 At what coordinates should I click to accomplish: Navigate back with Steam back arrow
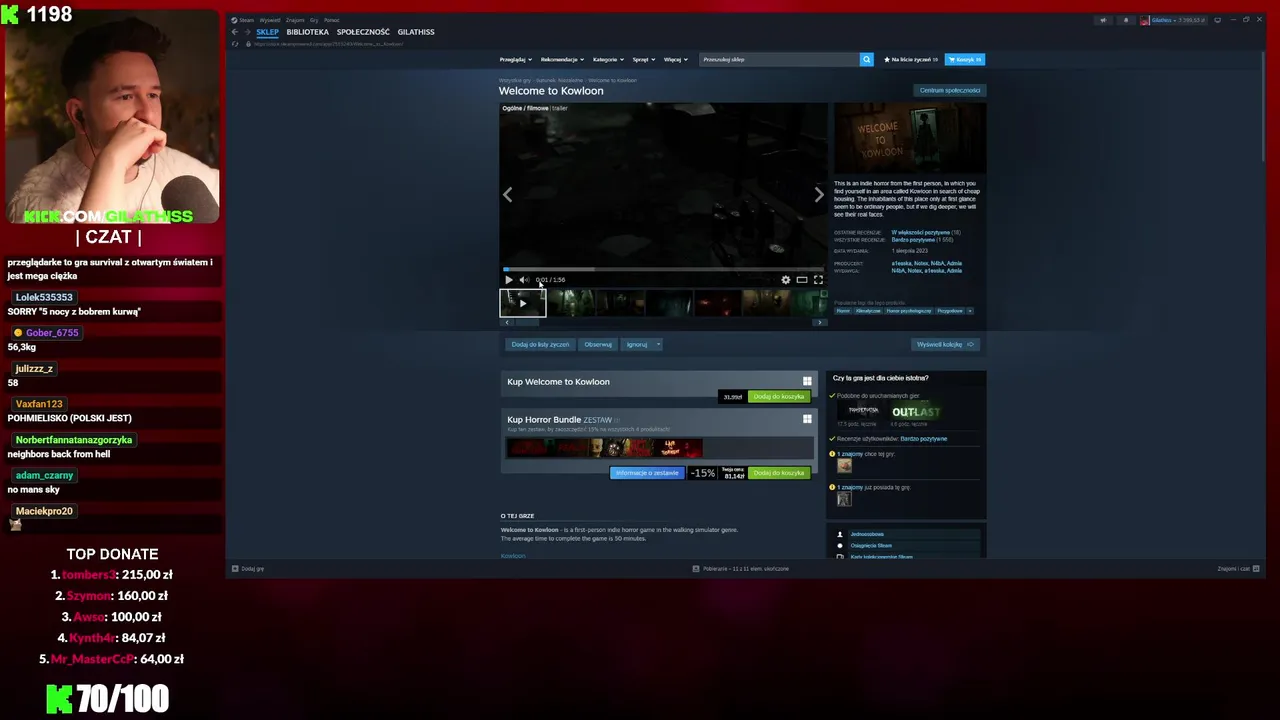[235, 32]
